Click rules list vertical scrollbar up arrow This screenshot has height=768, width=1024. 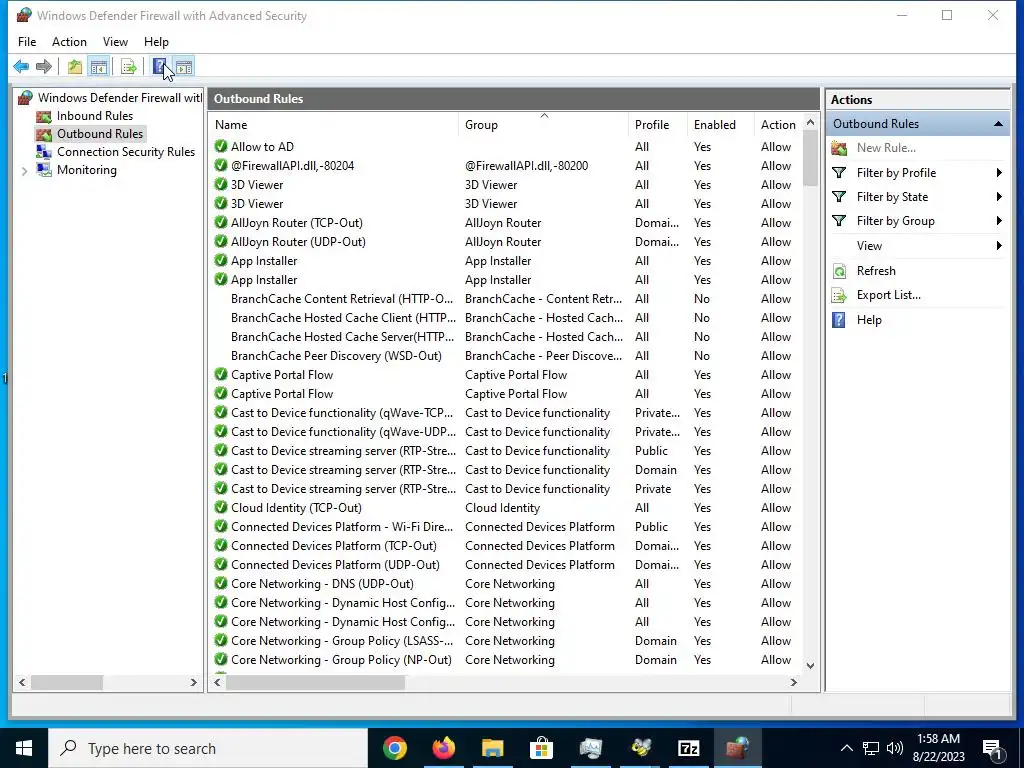[x=810, y=122]
